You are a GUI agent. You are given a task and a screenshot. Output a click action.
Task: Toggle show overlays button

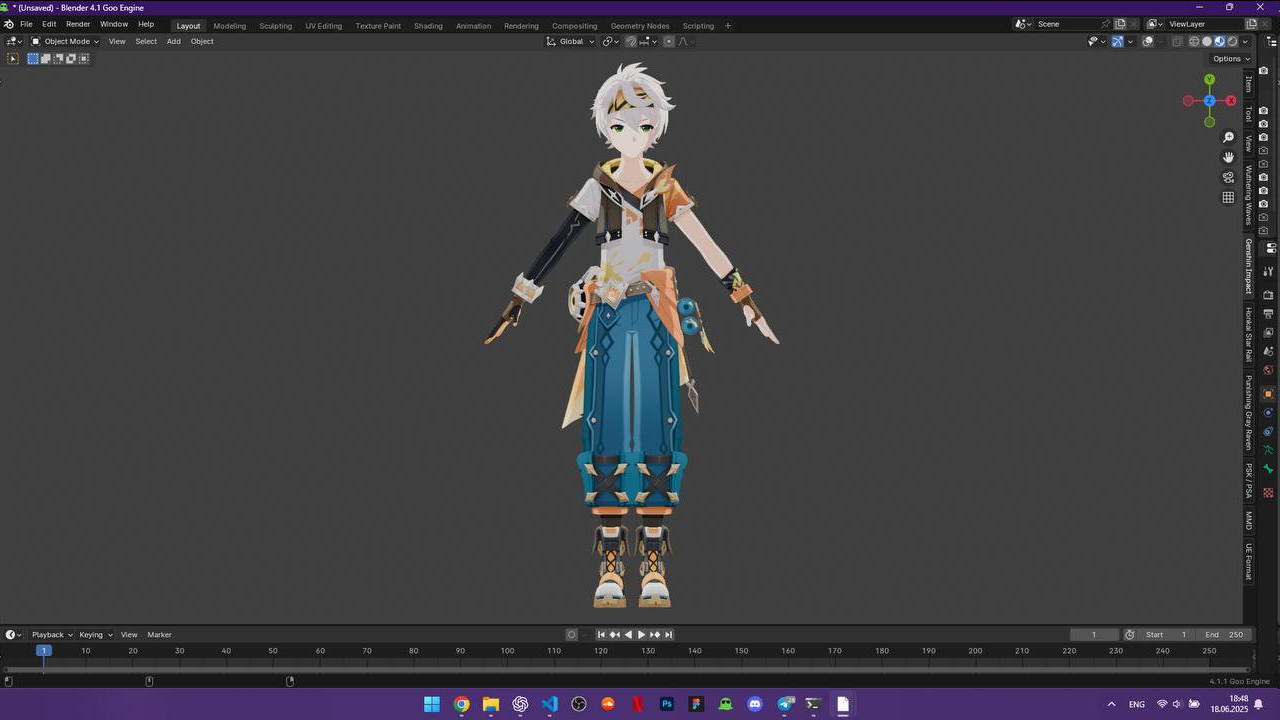(x=1148, y=41)
